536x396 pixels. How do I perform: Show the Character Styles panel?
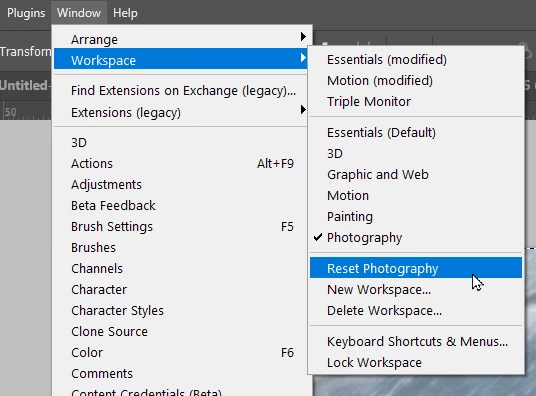click(180, 311)
